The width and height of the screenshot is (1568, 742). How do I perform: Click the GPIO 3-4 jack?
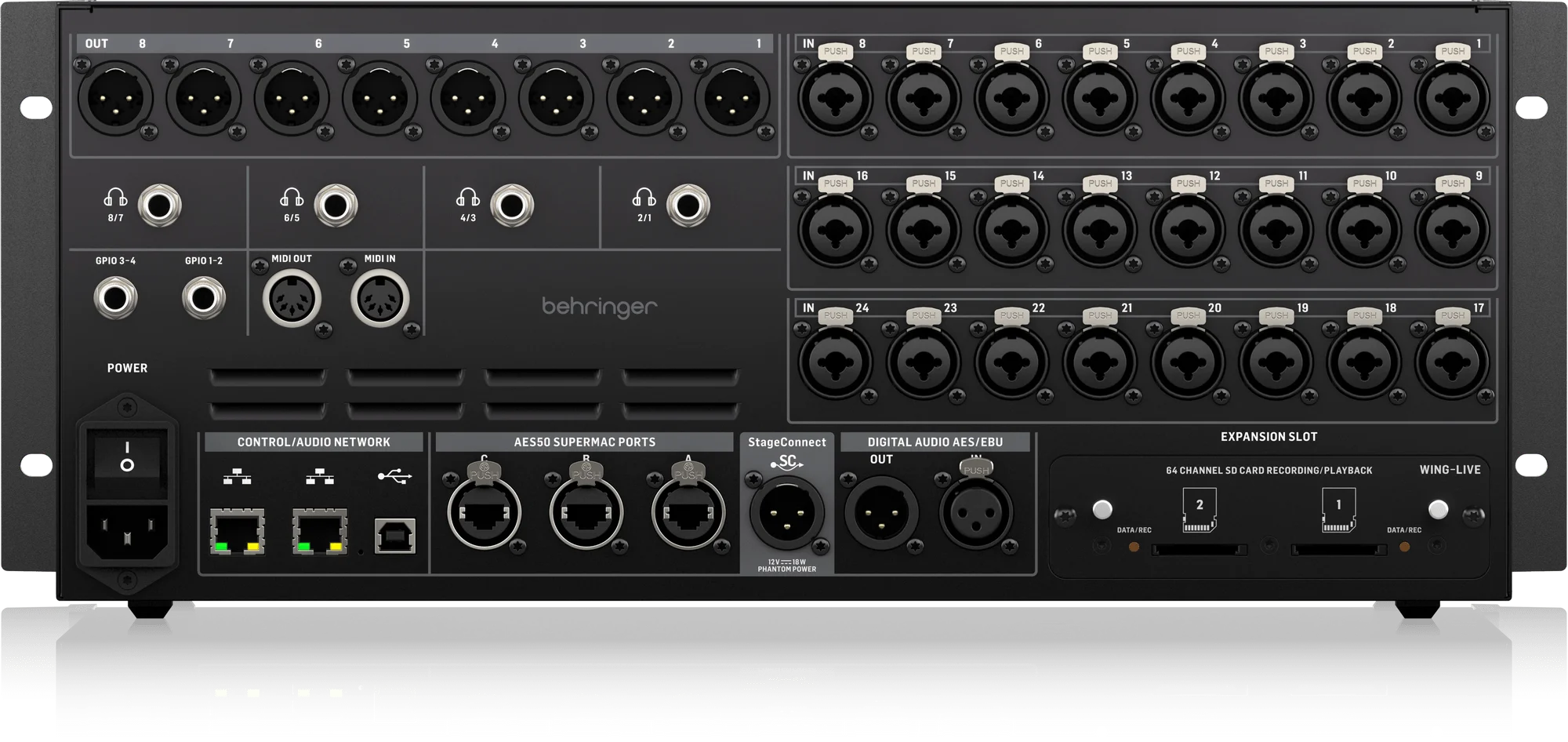point(116,298)
